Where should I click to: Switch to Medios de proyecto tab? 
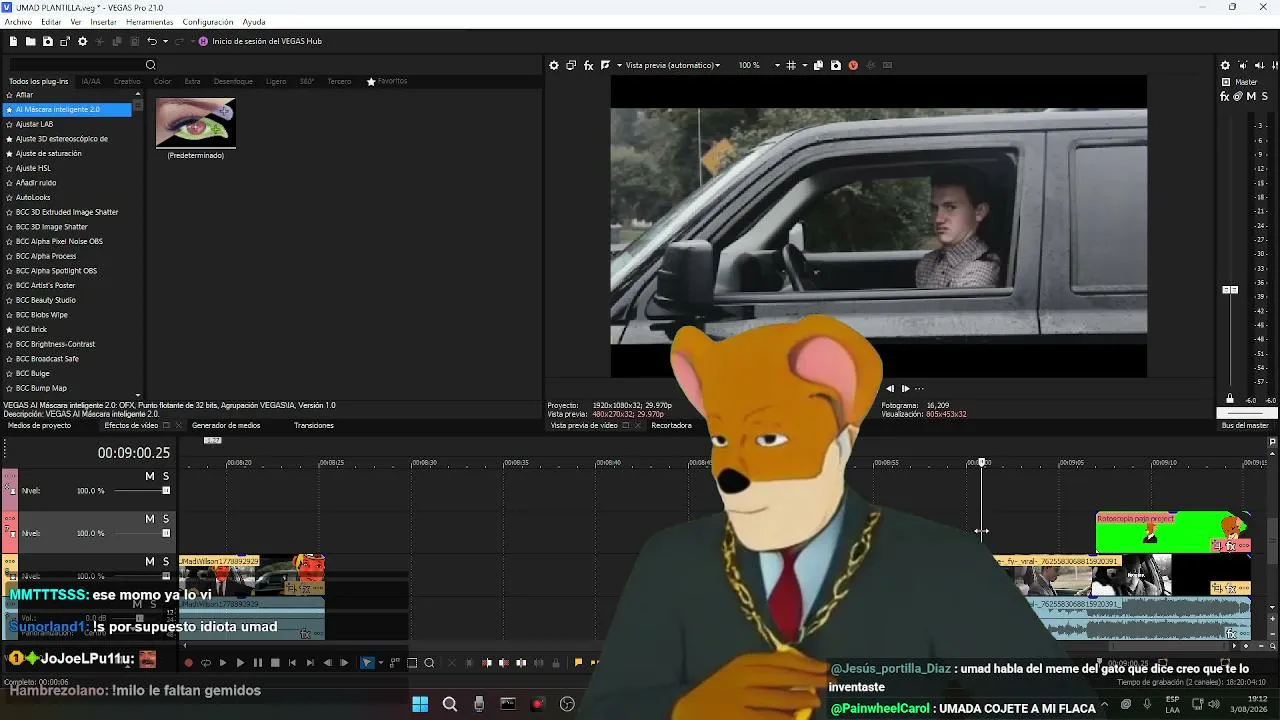[39, 425]
